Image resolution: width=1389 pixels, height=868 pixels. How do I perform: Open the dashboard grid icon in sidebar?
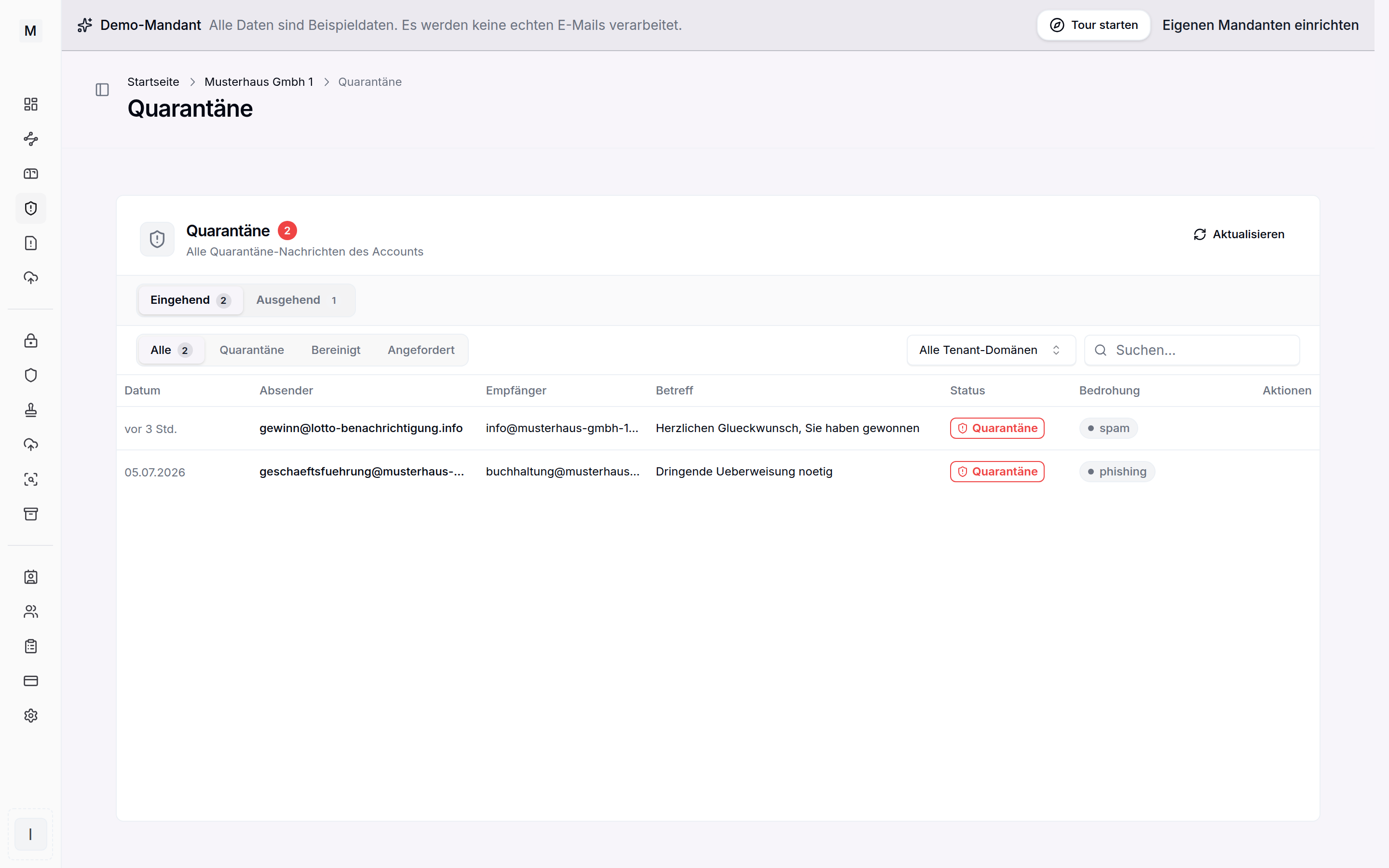coord(30,104)
